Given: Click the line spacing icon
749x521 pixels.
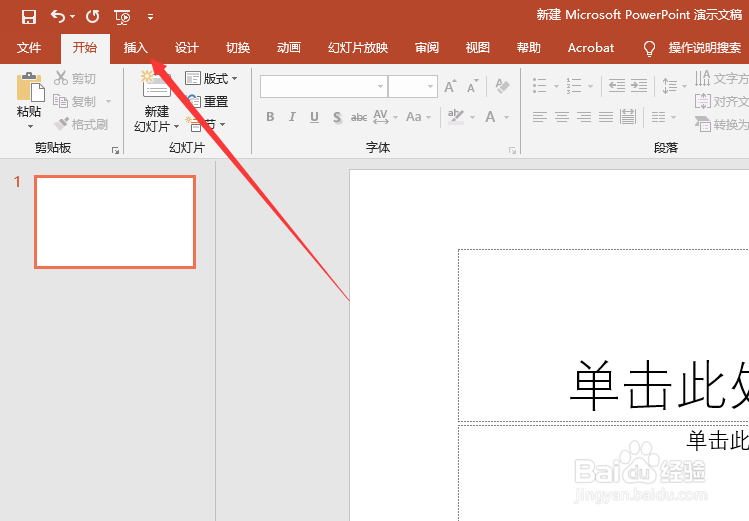Looking at the screenshot, I should point(670,86).
